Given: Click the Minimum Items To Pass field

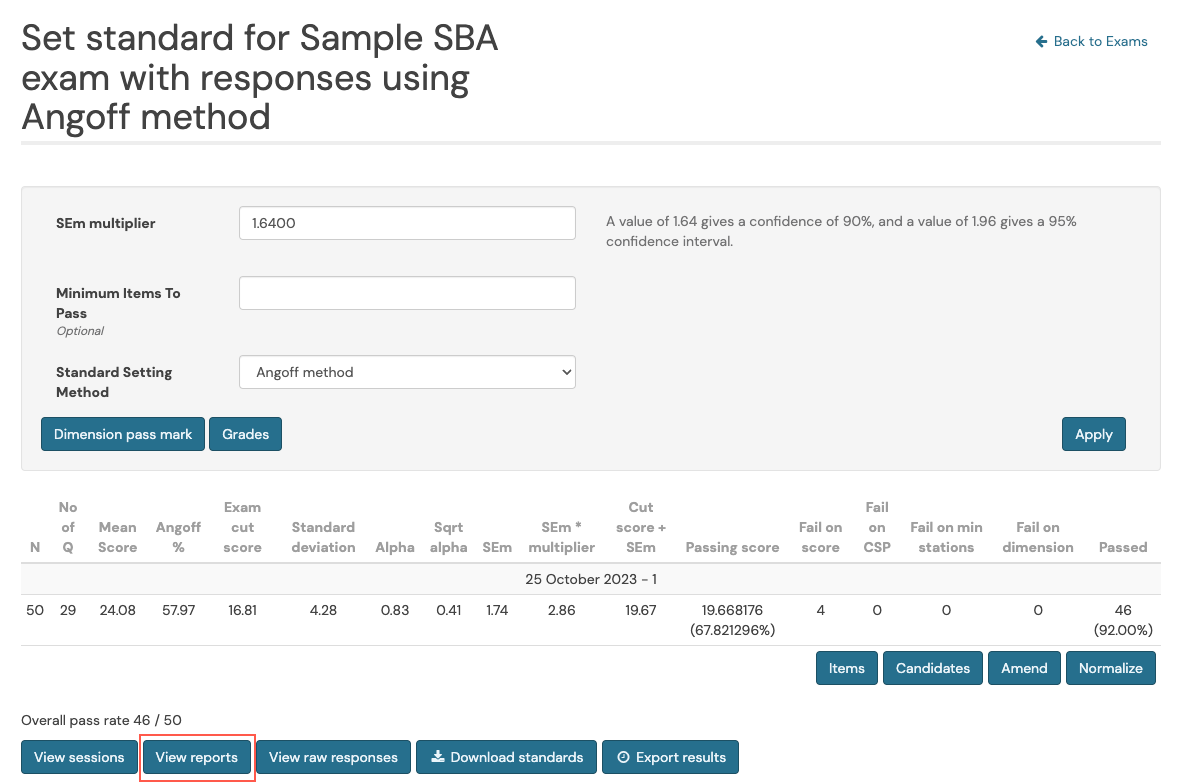Looking at the screenshot, I should coord(407,292).
